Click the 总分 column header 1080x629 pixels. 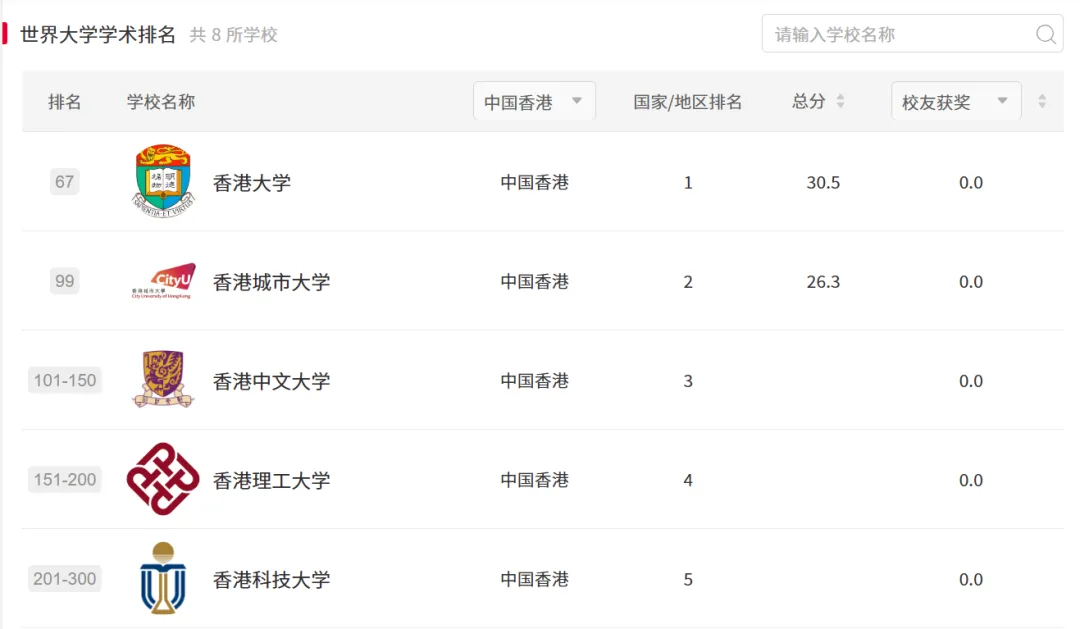tap(809, 102)
